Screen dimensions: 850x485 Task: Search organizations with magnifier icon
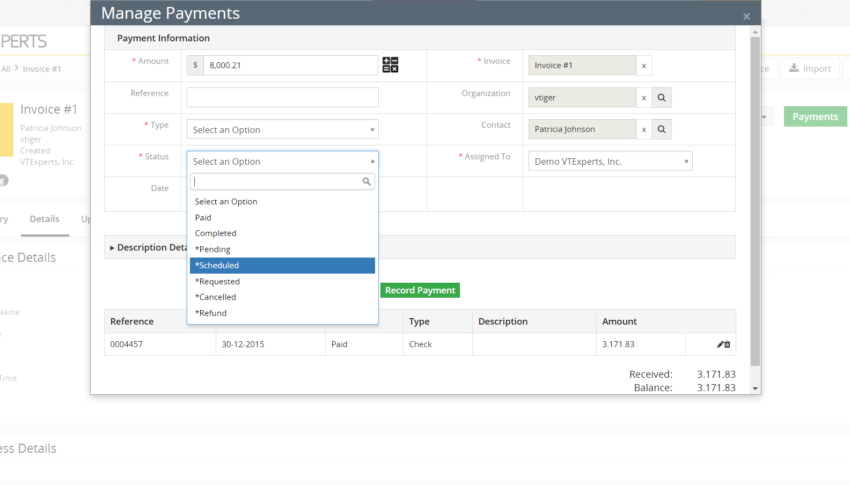(661, 98)
